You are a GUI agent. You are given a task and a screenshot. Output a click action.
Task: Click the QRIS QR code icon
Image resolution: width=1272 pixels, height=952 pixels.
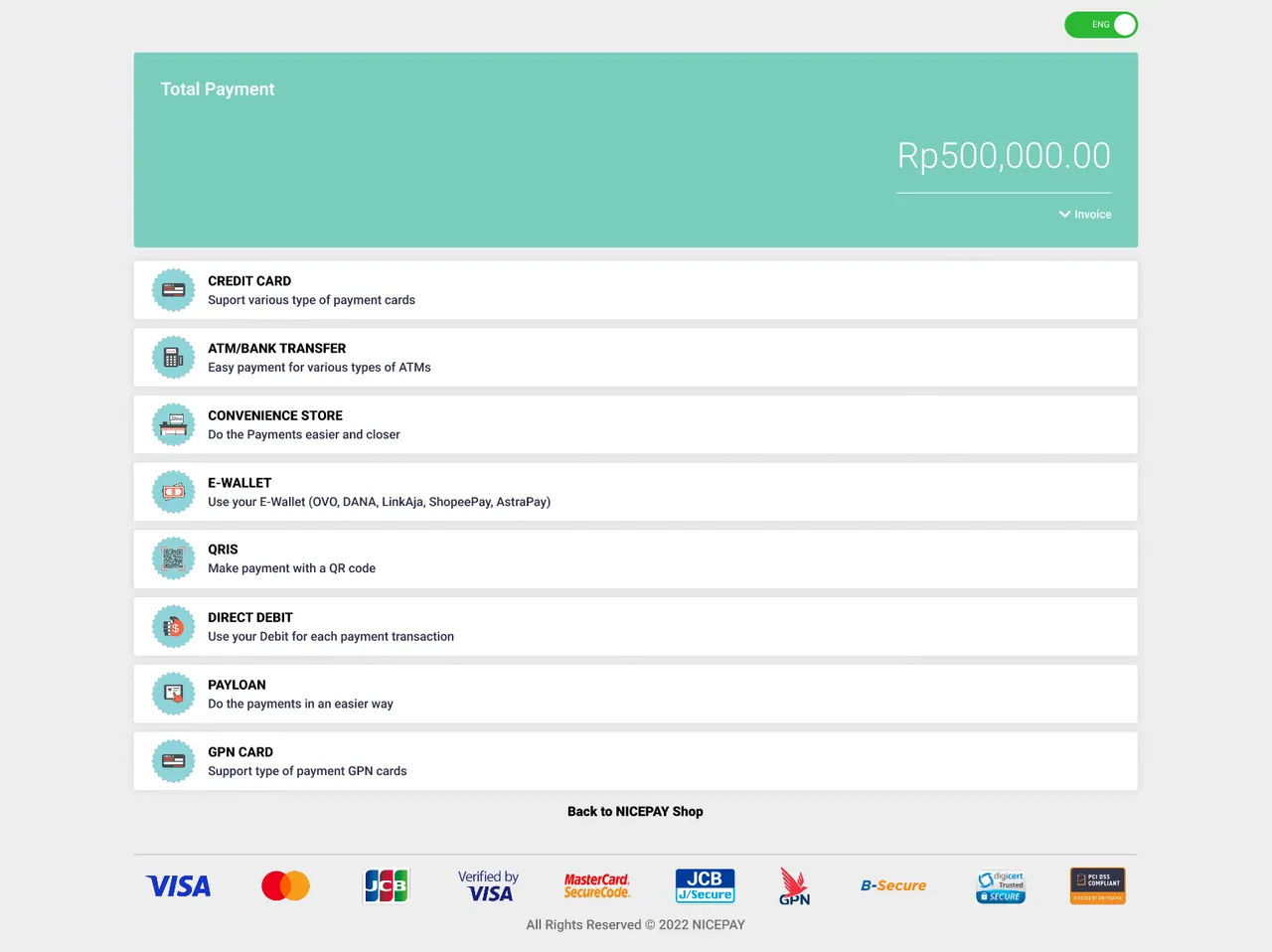(173, 558)
